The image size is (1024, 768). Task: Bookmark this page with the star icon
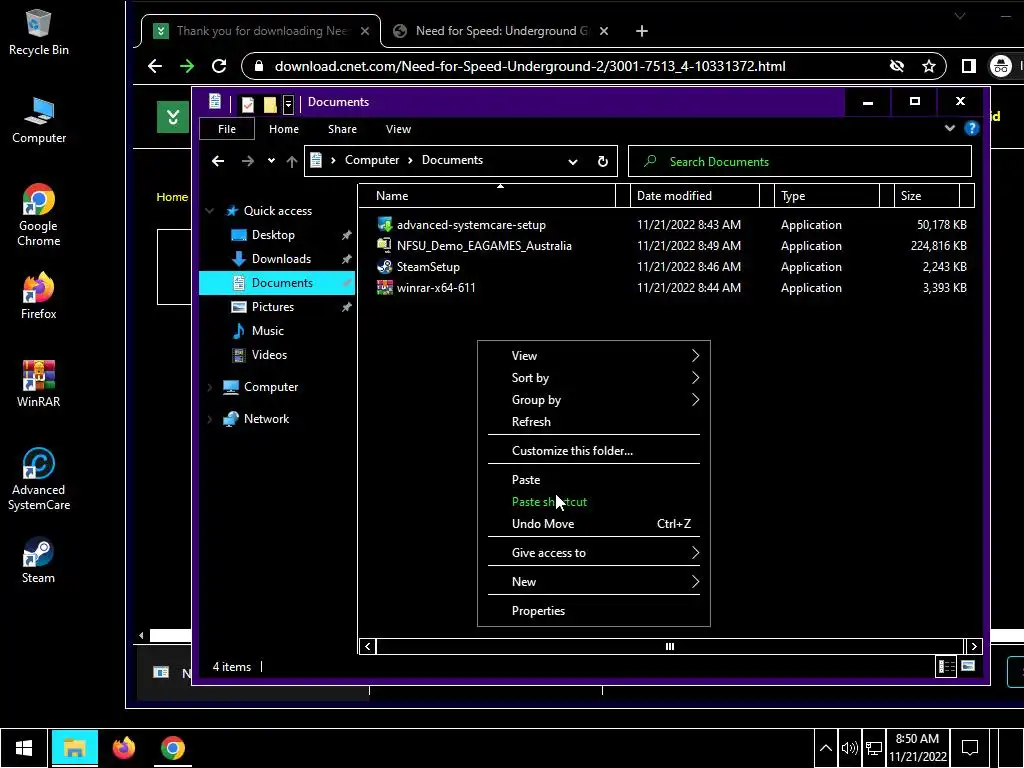click(929, 66)
